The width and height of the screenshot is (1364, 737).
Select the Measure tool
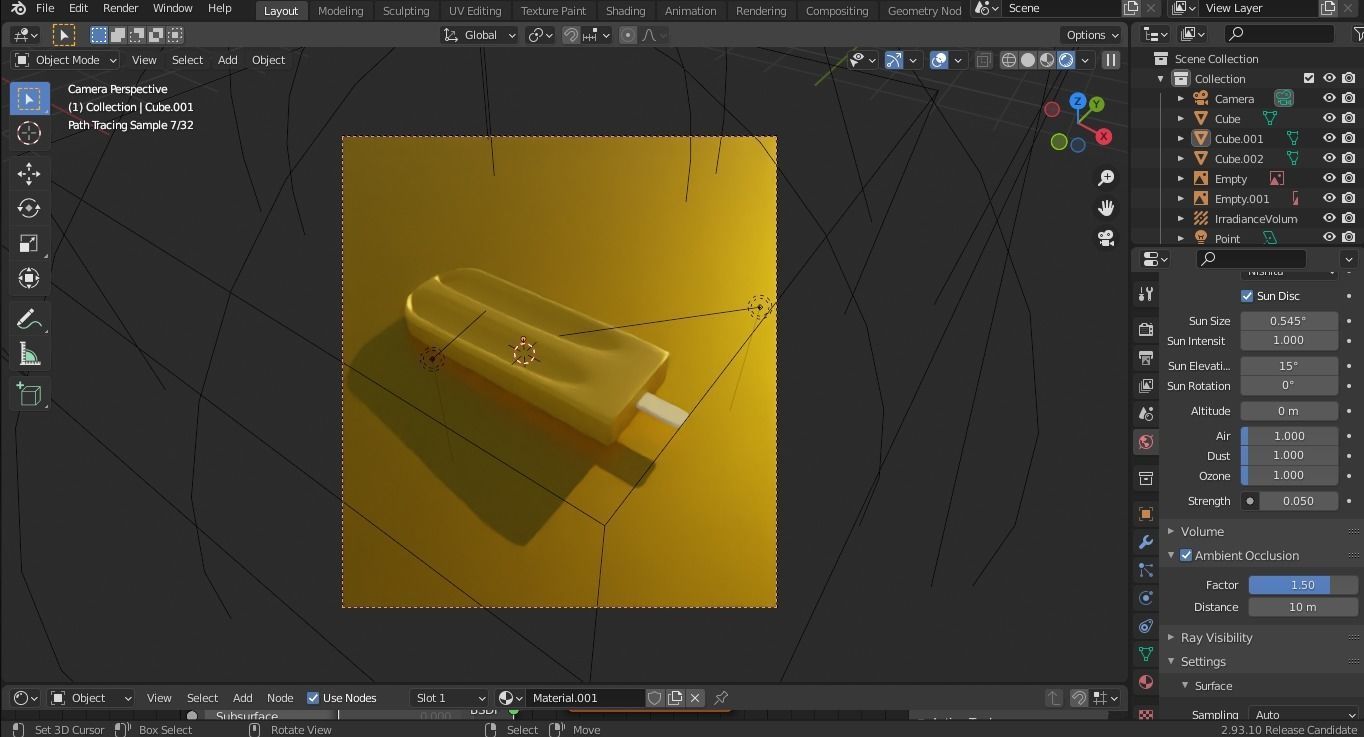pos(29,354)
